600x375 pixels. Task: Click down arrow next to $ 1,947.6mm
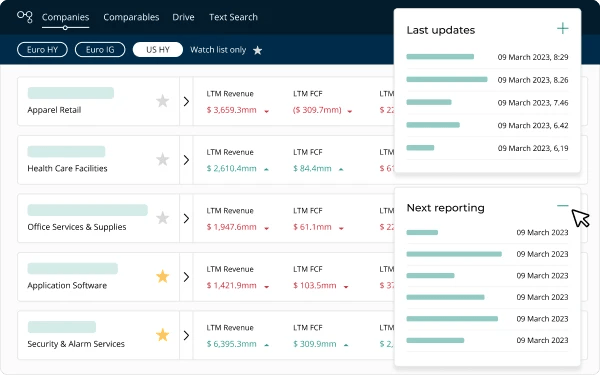tap(267, 228)
